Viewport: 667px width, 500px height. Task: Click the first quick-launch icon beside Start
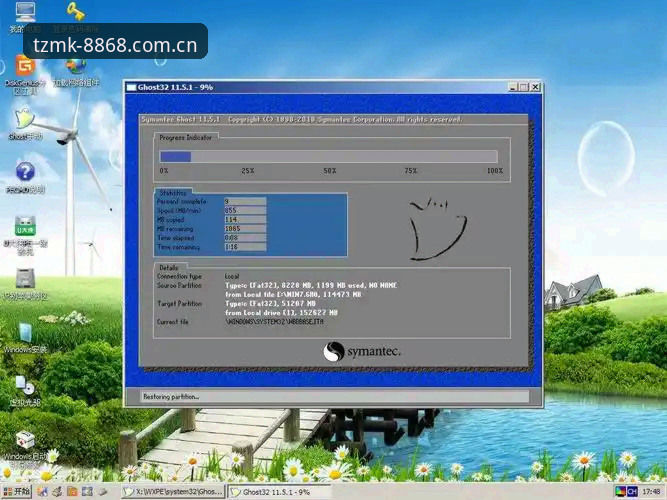tap(42, 491)
